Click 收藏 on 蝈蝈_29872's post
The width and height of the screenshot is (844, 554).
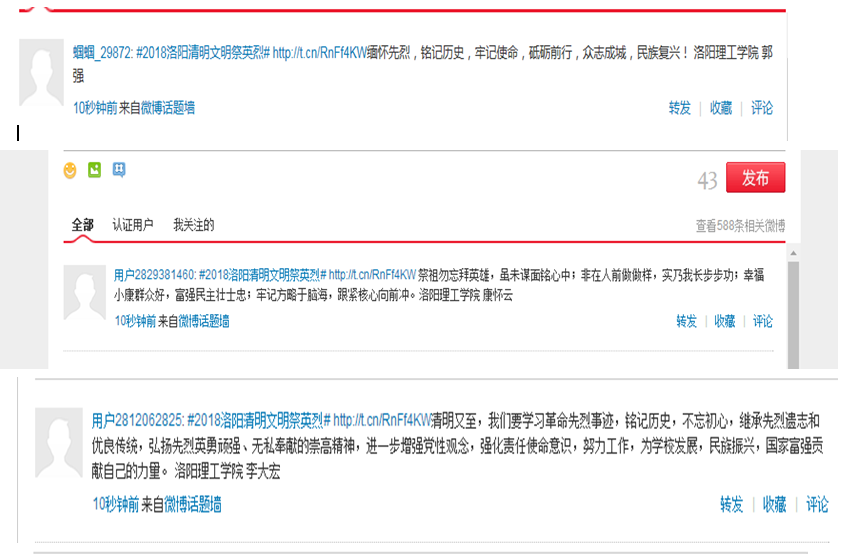721,108
